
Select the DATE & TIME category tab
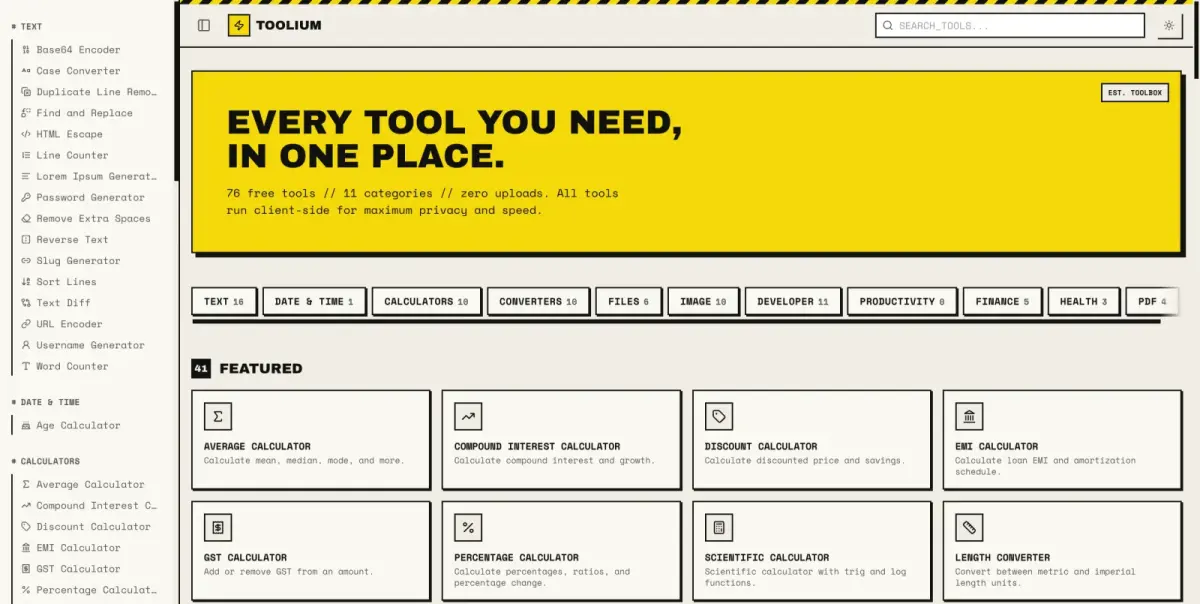[314, 301]
